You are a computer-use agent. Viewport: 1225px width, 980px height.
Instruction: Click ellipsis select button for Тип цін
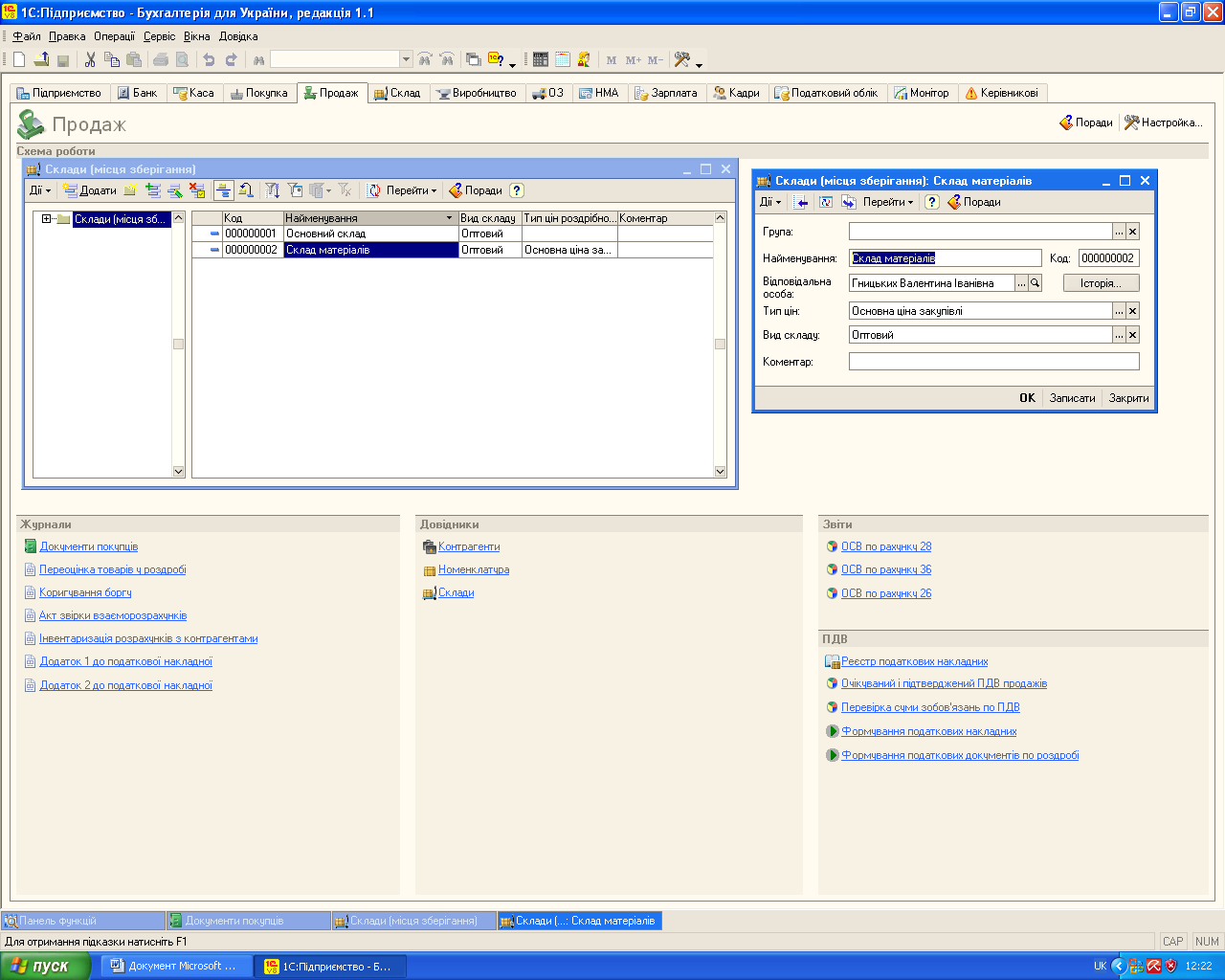(1119, 311)
